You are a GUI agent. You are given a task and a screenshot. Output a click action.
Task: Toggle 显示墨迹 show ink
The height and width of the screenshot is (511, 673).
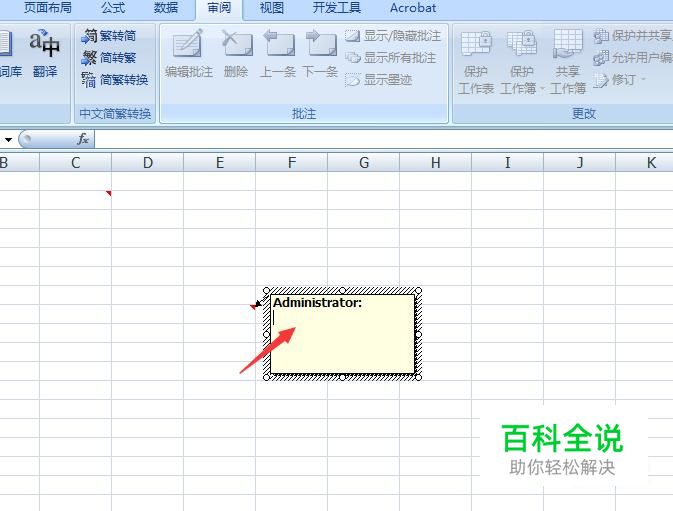pos(379,79)
